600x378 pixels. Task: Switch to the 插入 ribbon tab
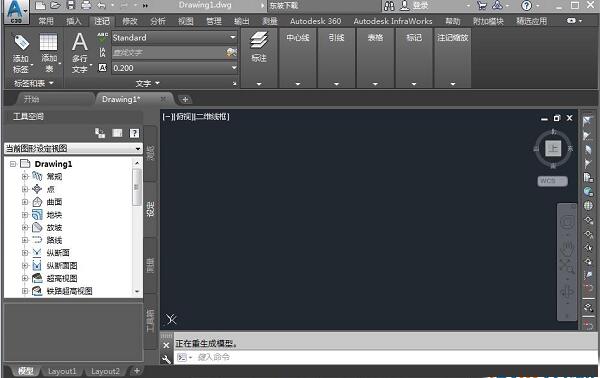point(73,21)
